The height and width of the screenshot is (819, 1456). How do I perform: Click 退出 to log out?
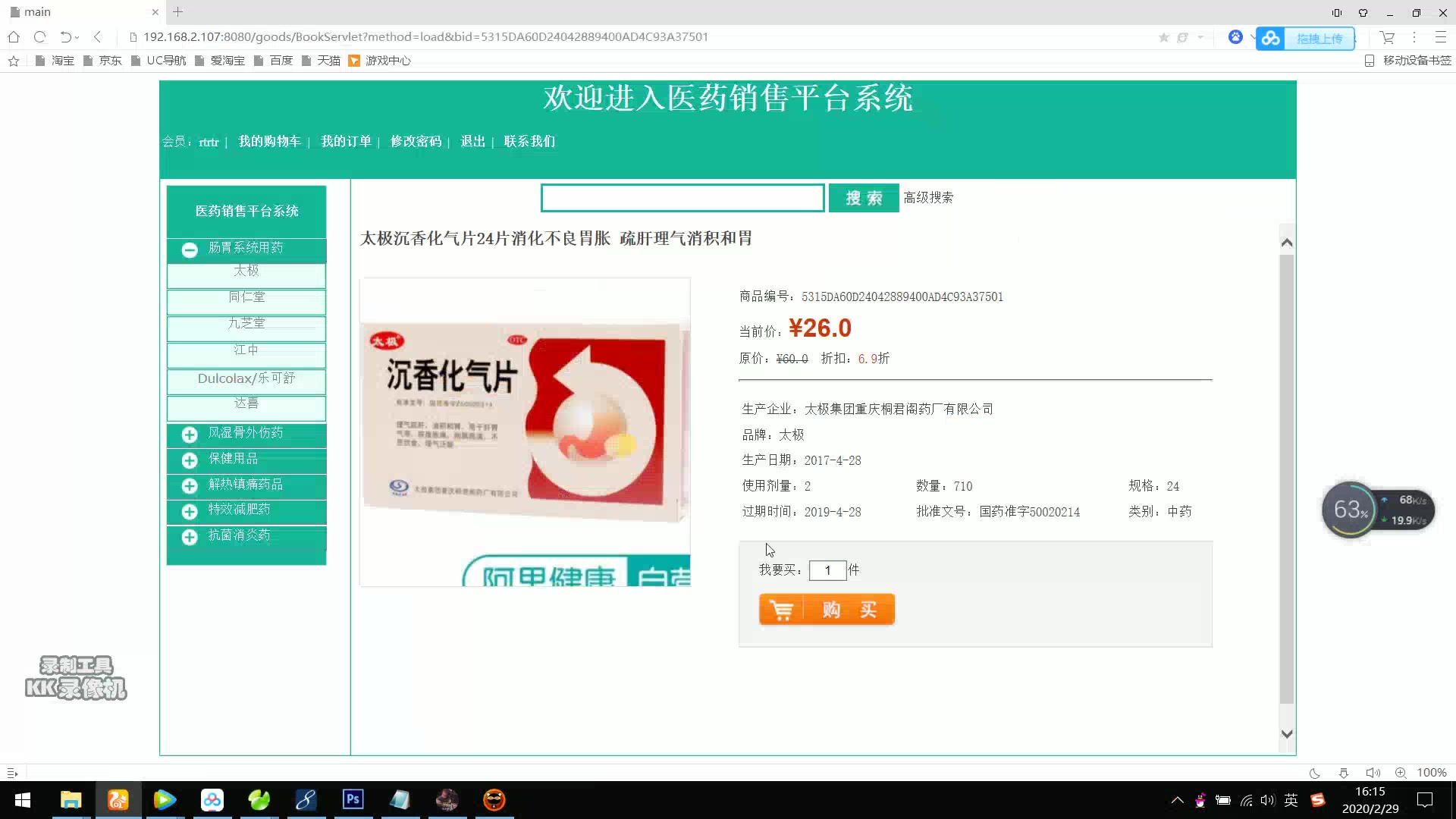[x=472, y=141]
